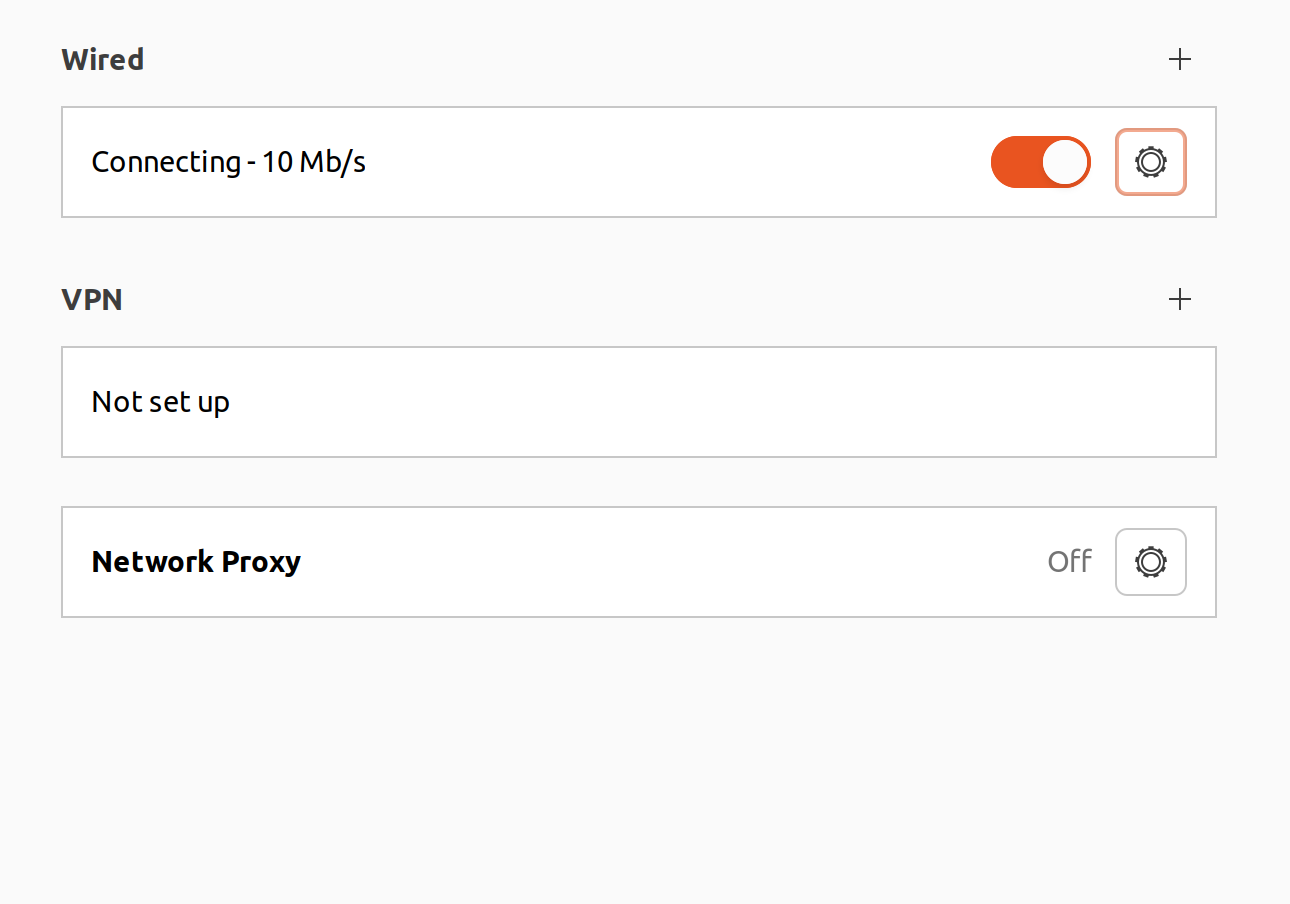Image resolution: width=1290 pixels, height=904 pixels.
Task: Add a new VPN connection
Action: pyautogui.click(x=1180, y=299)
